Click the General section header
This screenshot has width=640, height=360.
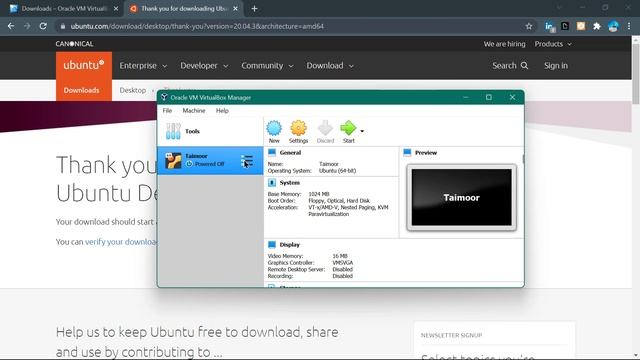coord(290,153)
